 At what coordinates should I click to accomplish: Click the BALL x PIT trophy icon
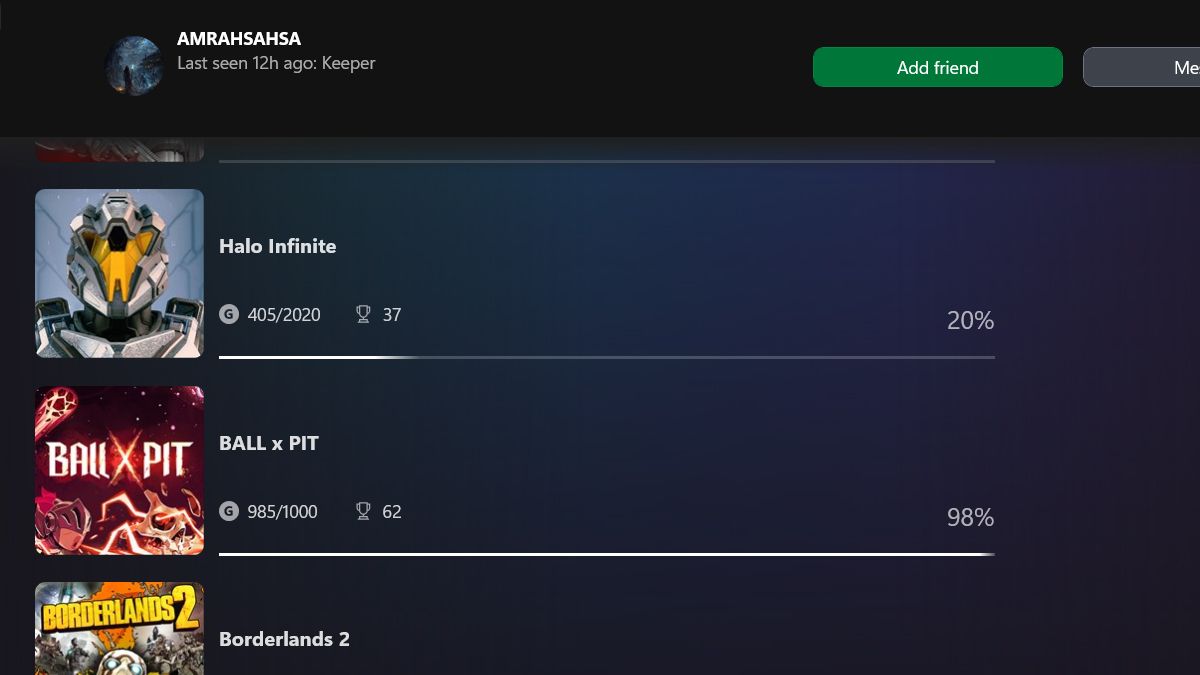363,512
